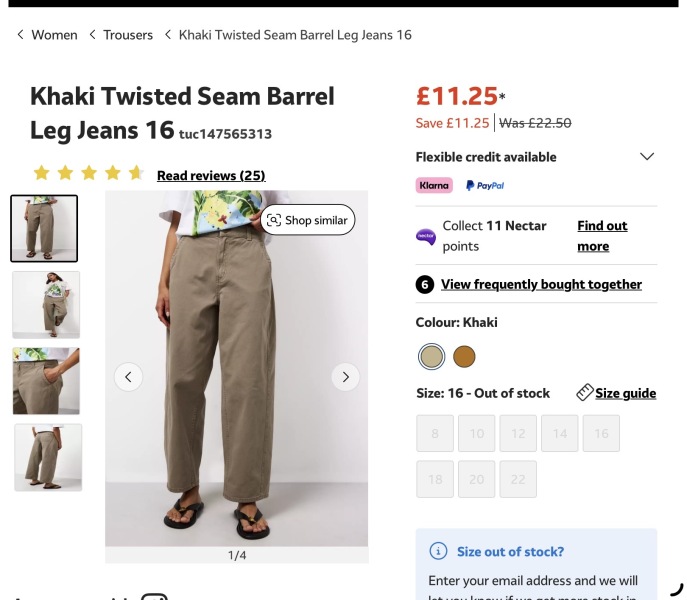The width and height of the screenshot is (687, 600).
Task: Select size 8 option
Action: 435,433
